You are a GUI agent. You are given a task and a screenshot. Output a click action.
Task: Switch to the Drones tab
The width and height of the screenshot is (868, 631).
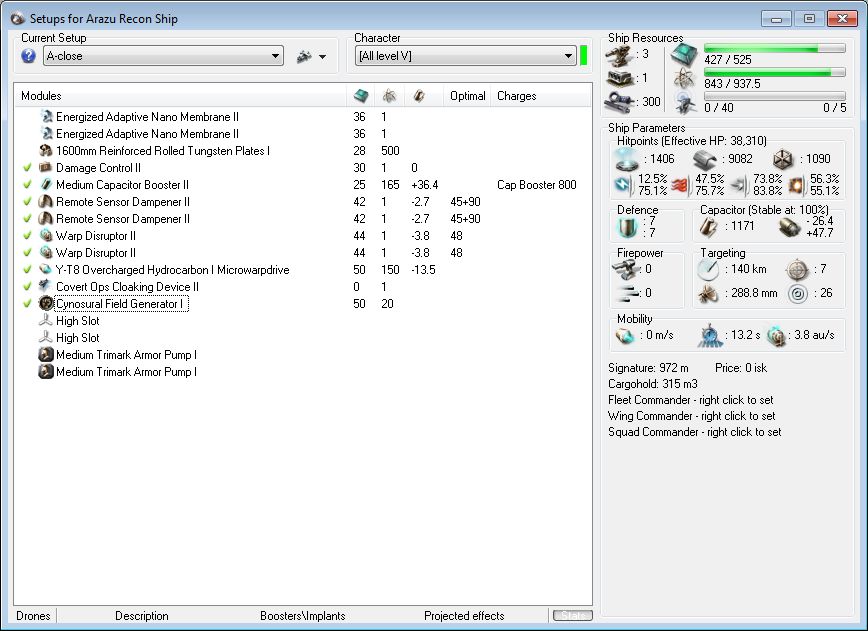click(33, 616)
